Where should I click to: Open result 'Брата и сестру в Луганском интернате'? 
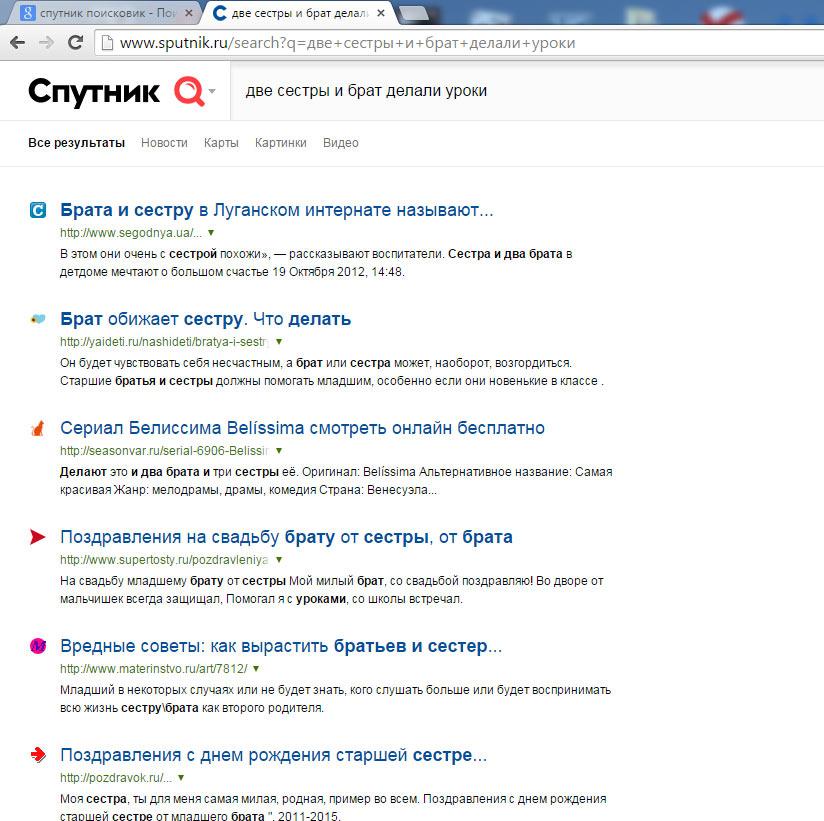coord(277,210)
